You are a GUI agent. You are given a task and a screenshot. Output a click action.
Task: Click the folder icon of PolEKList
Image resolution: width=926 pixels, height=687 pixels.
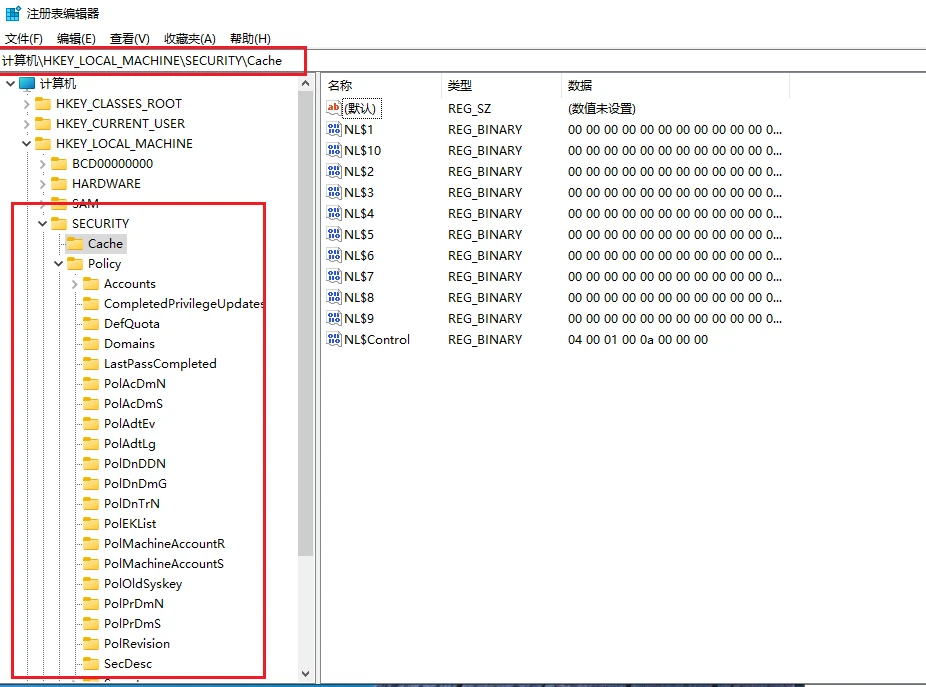(x=91, y=523)
